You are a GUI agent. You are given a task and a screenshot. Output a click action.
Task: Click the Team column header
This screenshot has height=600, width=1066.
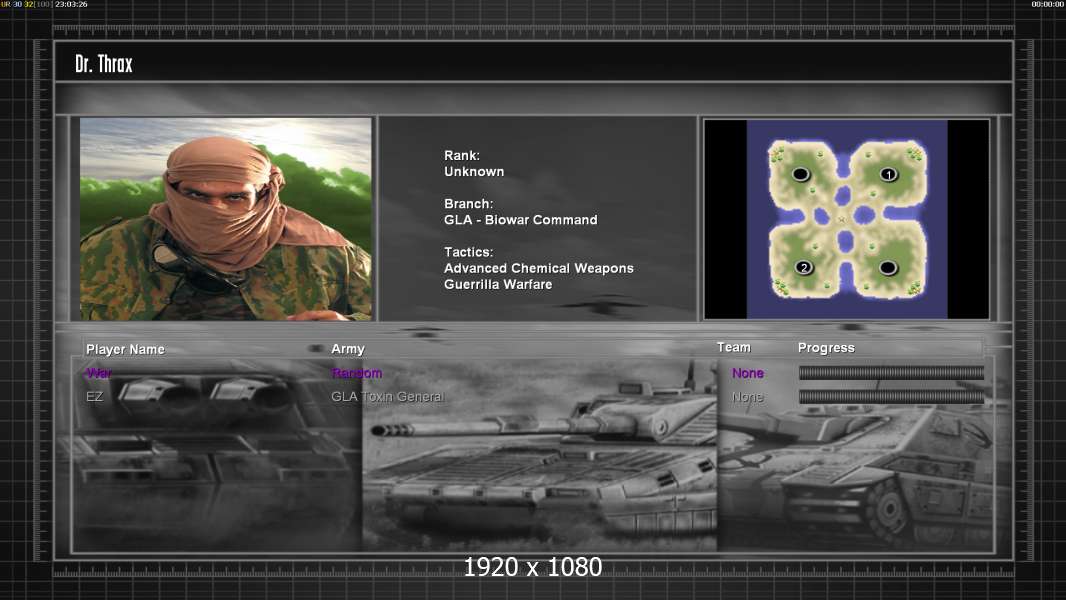tap(733, 347)
